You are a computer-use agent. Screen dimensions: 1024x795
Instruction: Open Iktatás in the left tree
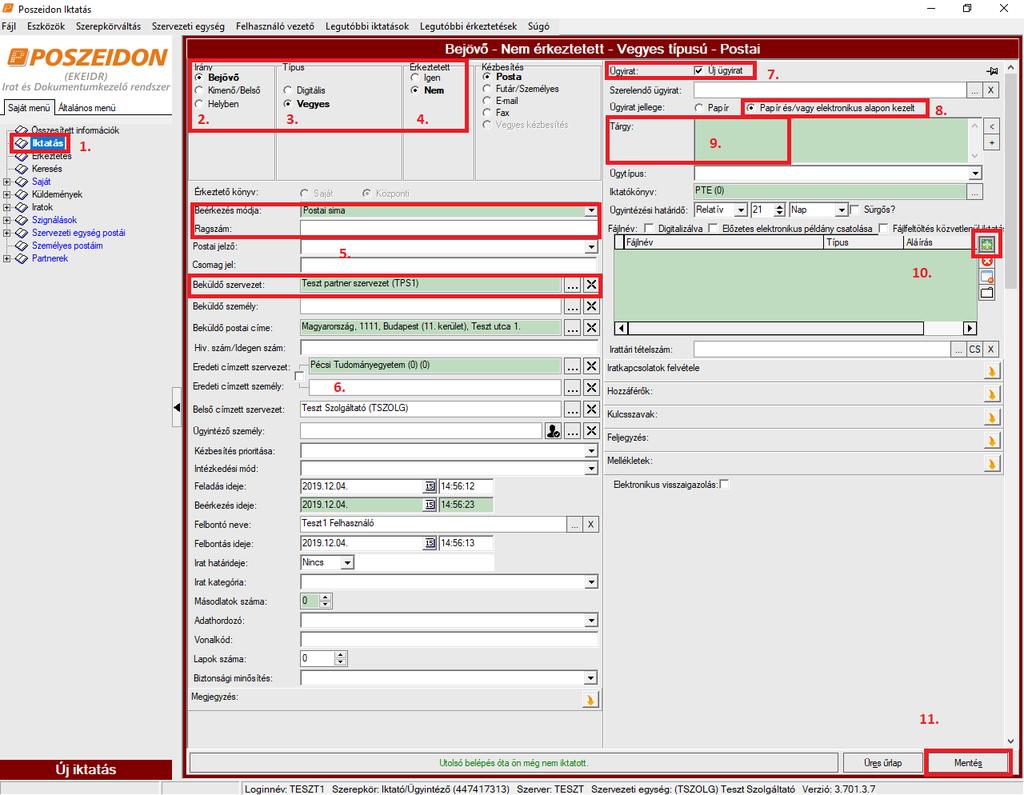coord(47,142)
